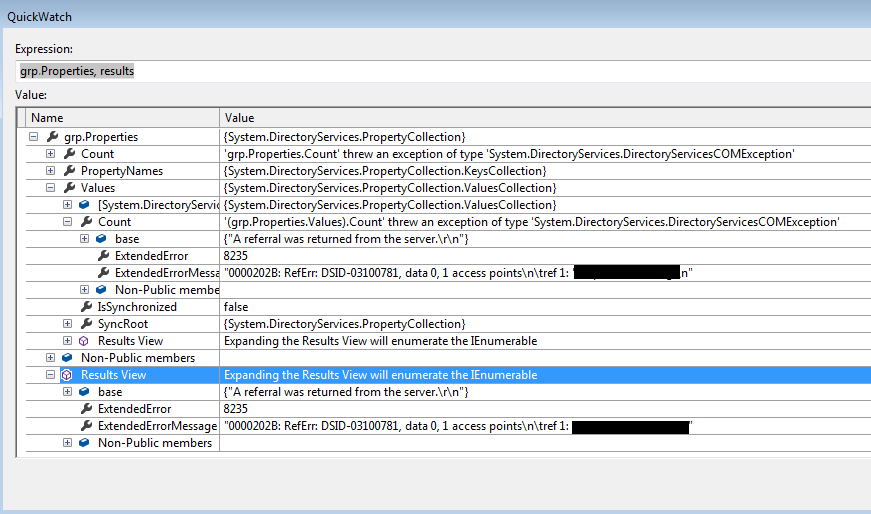Click the blue cube icon of [System.DirectoryServic row
This screenshot has width=871, height=514.
click(x=84, y=204)
